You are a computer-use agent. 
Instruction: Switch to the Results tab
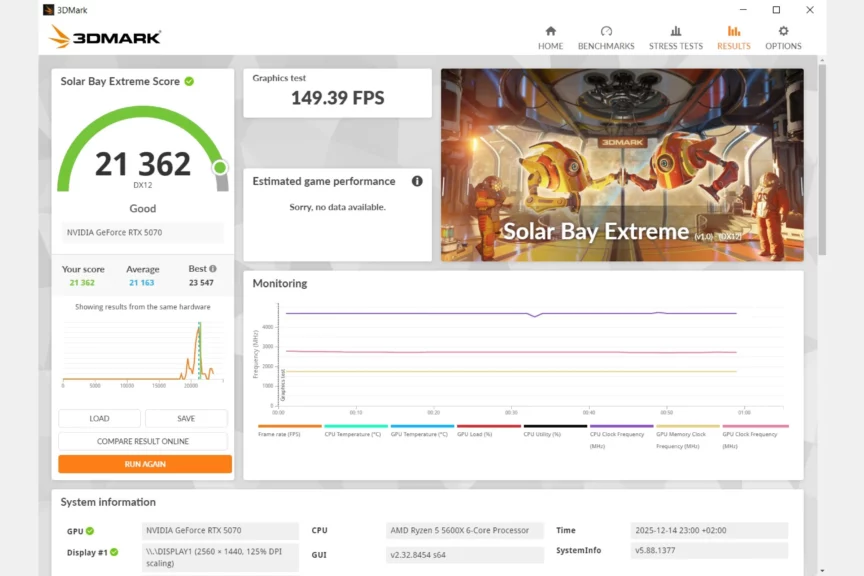pos(733,37)
